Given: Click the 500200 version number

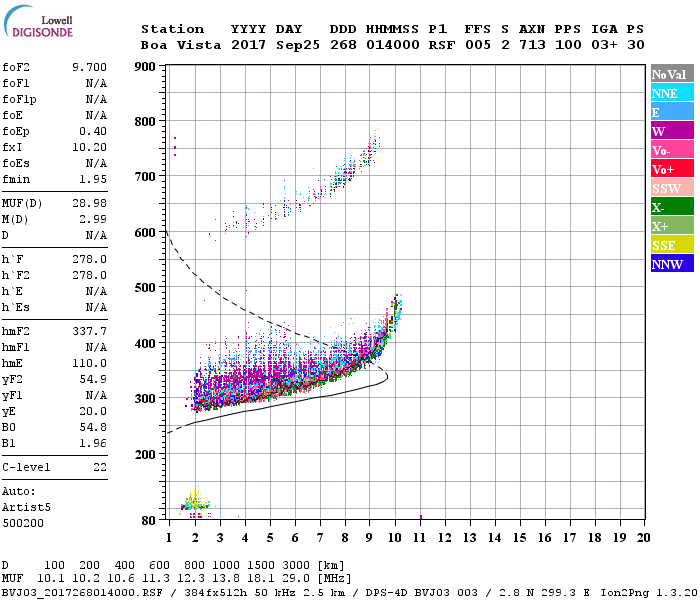Looking at the screenshot, I should point(23,523).
